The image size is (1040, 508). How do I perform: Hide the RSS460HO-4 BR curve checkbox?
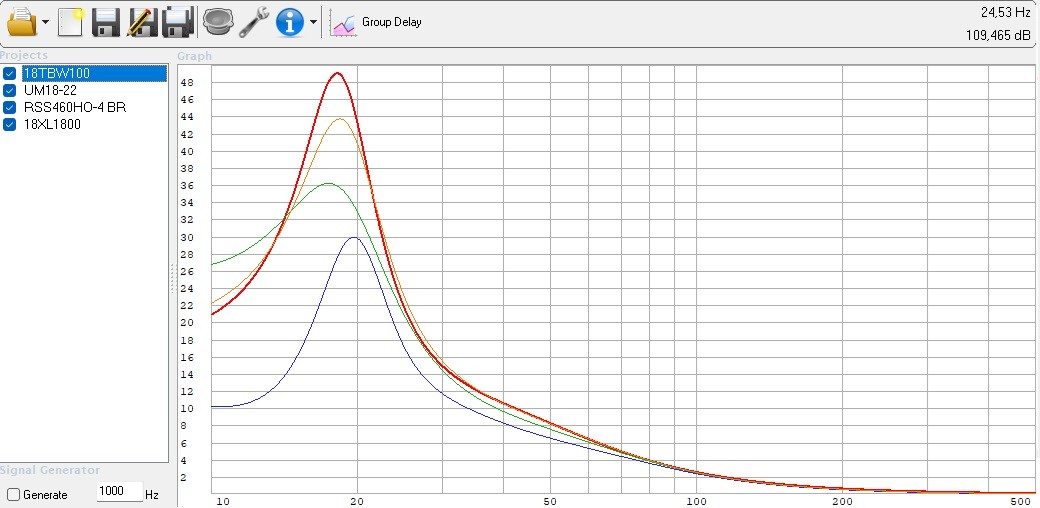pyautogui.click(x=10, y=108)
